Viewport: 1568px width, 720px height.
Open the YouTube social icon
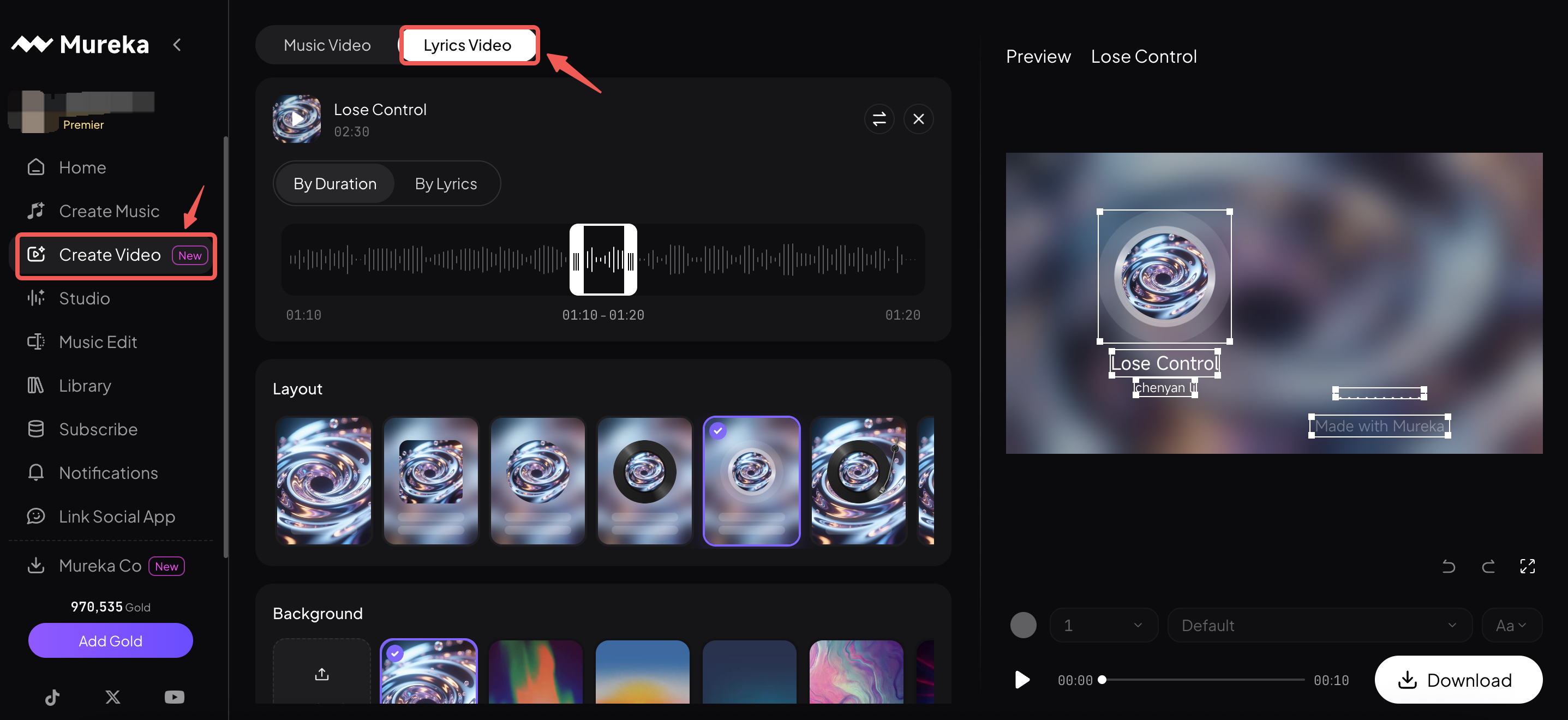(174, 697)
